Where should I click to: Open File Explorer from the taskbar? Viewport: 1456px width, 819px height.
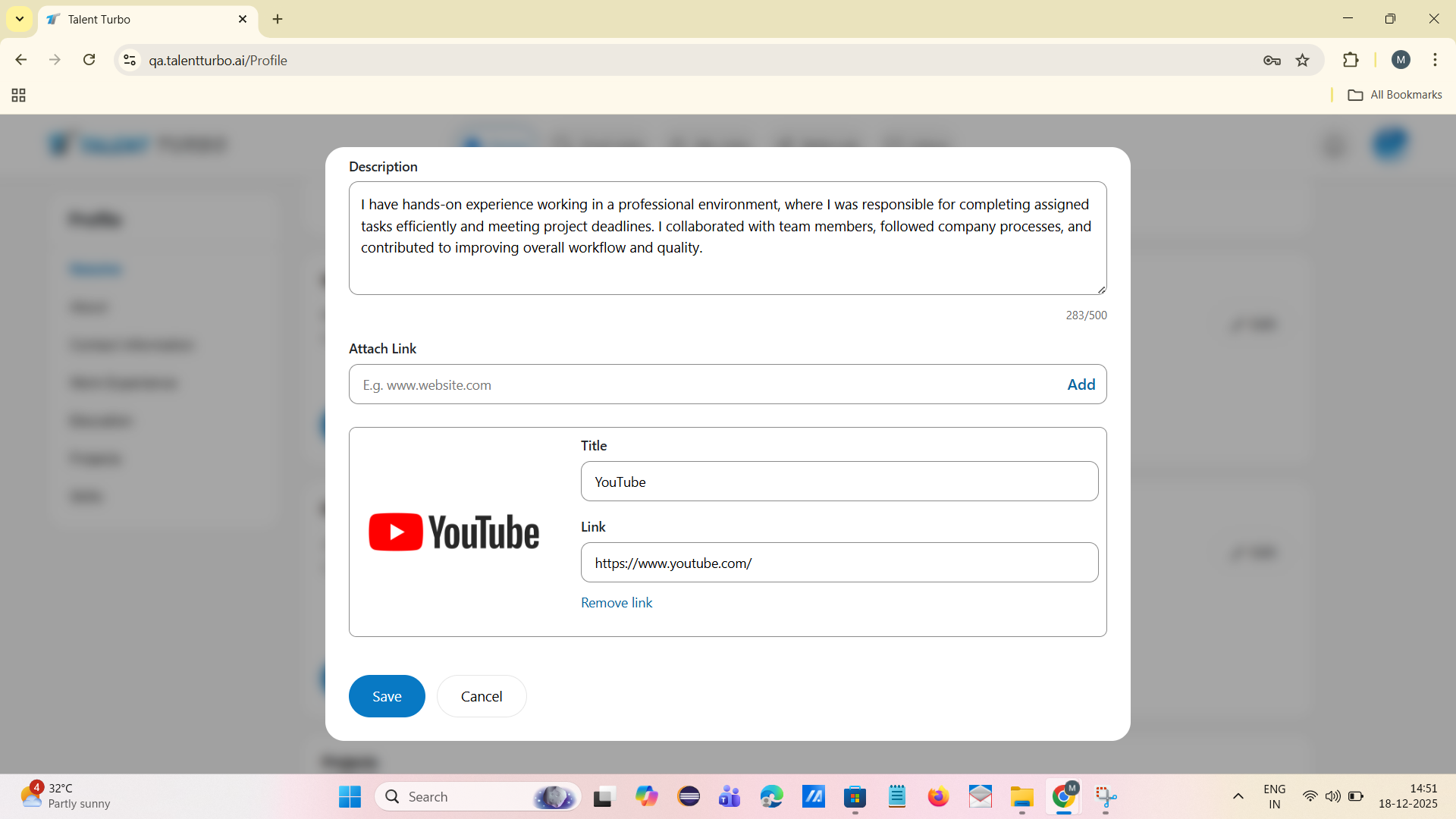coord(1021,796)
